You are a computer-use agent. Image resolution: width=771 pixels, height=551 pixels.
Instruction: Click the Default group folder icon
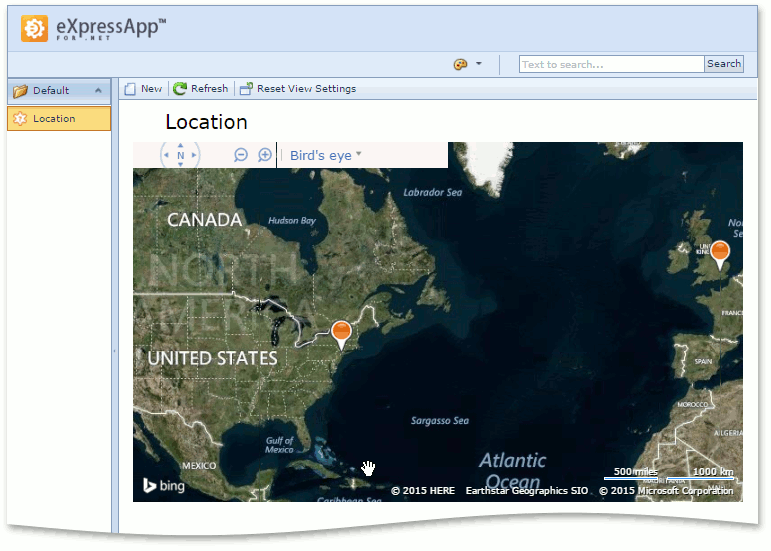(20, 91)
